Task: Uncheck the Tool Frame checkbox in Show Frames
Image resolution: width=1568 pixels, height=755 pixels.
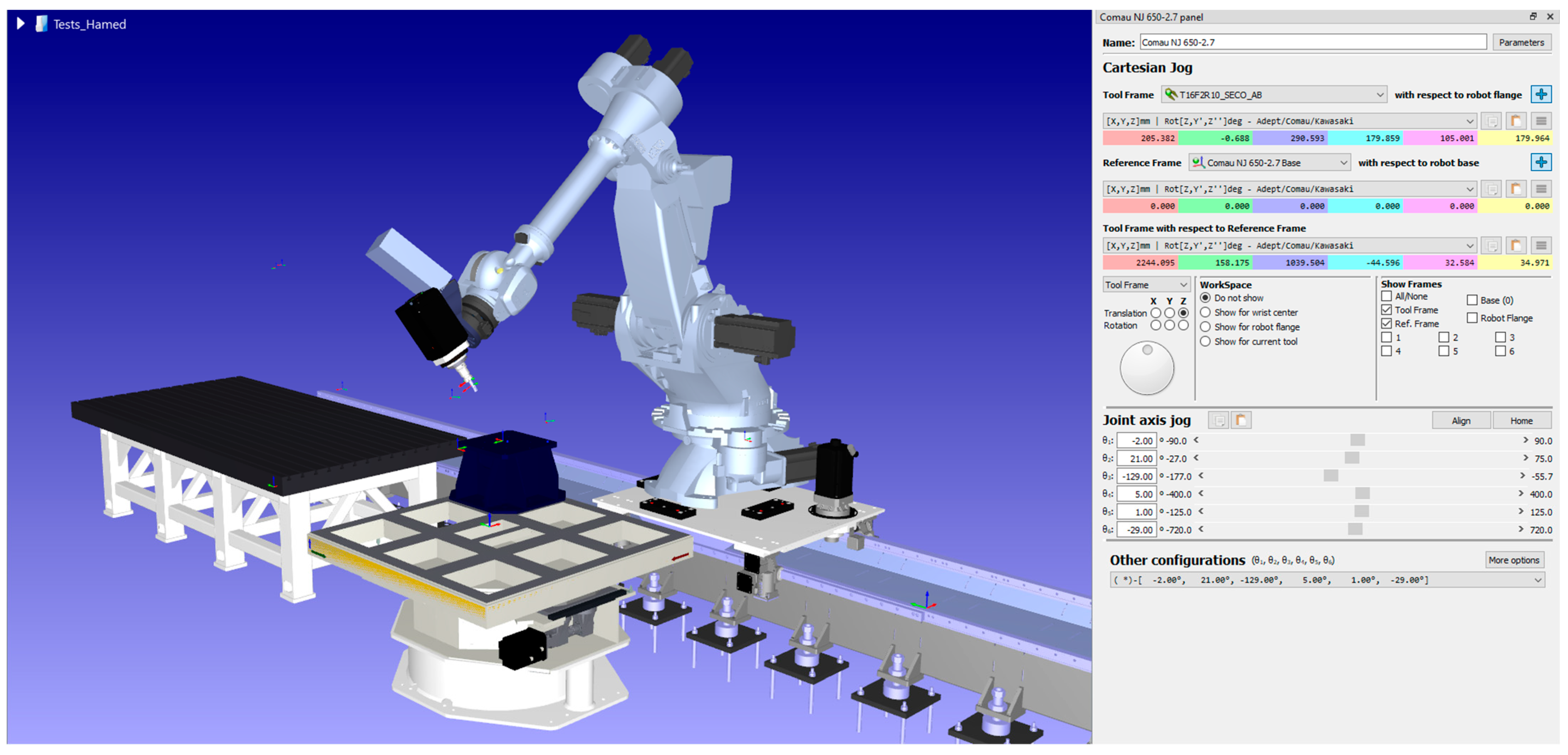Action: click(1387, 310)
